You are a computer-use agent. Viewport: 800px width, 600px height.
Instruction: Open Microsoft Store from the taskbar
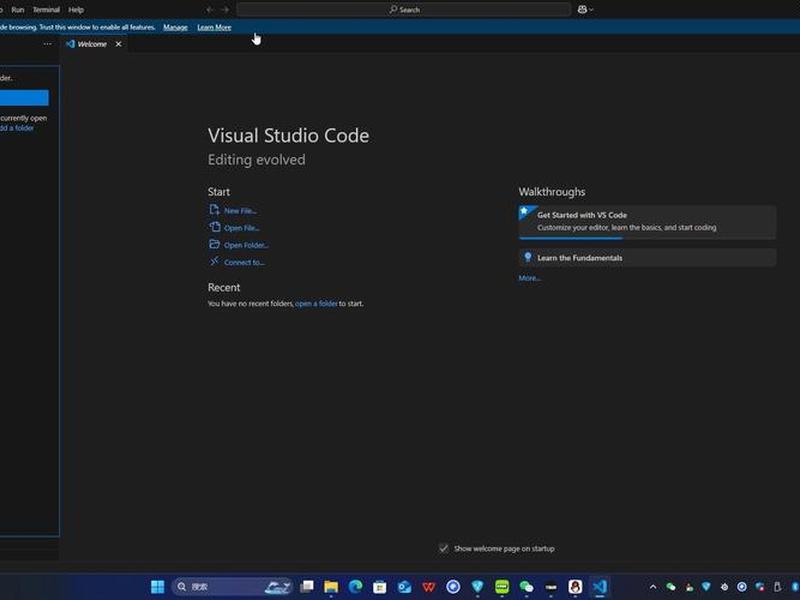[x=380, y=587]
